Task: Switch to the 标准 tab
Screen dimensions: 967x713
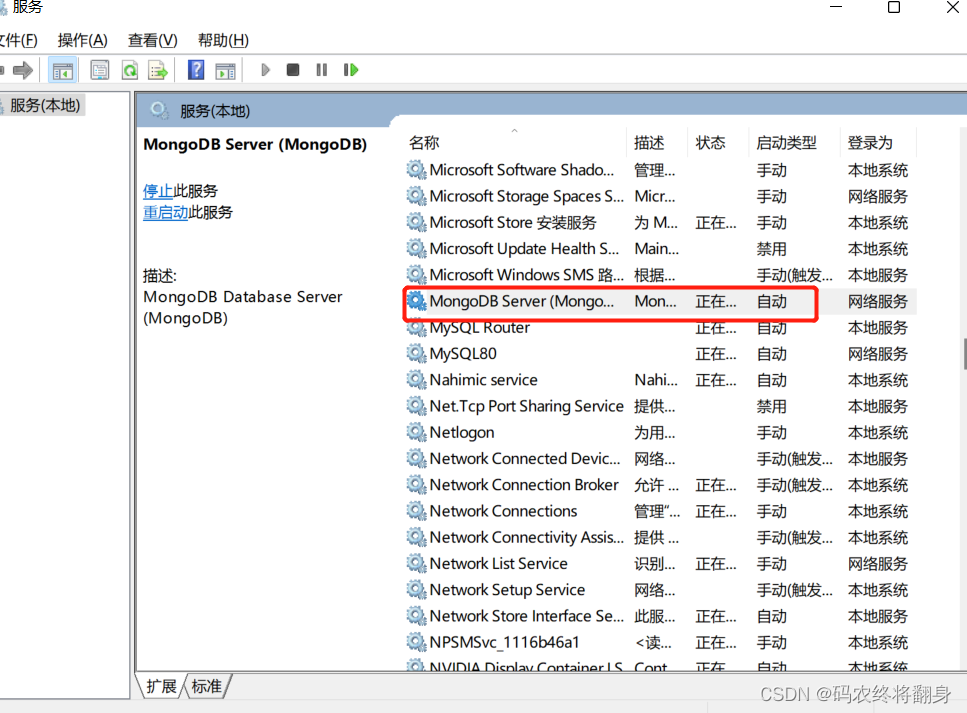Action: click(207, 686)
